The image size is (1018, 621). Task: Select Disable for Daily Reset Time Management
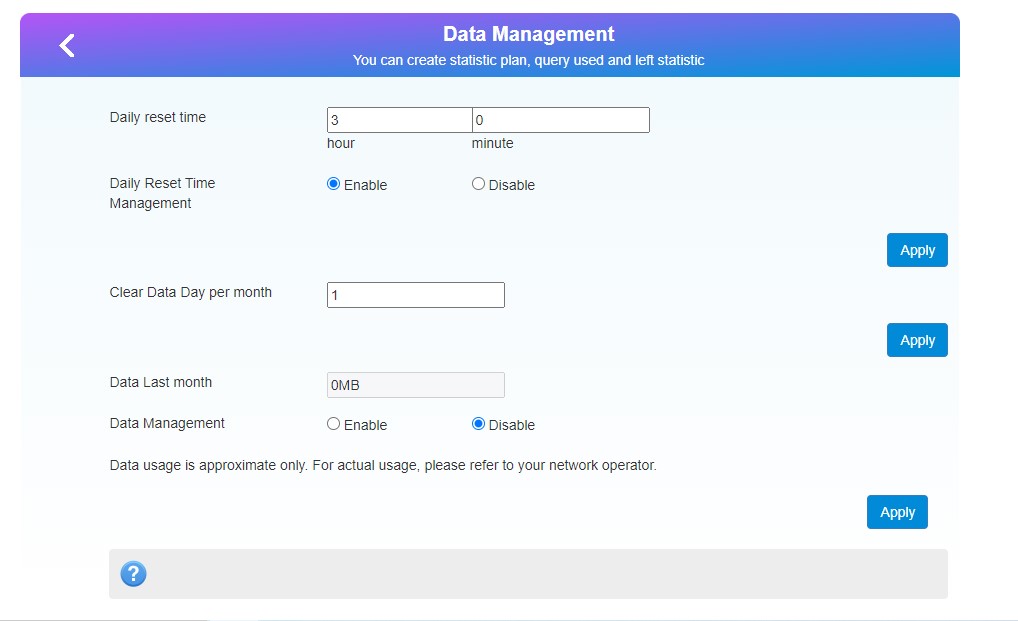pos(478,184)
